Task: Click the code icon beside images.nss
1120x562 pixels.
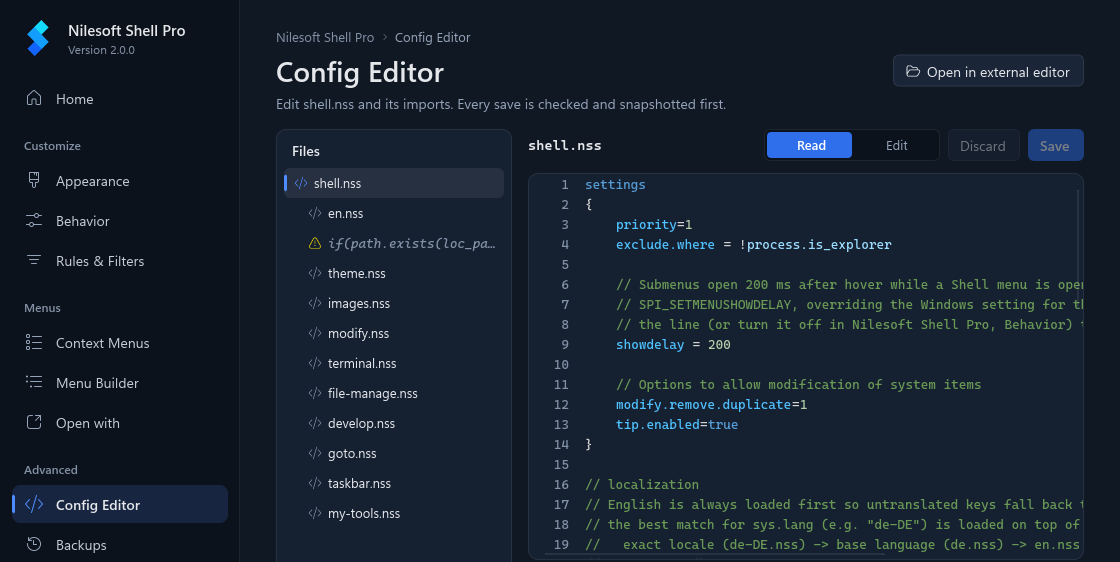Action: (314, 303)
